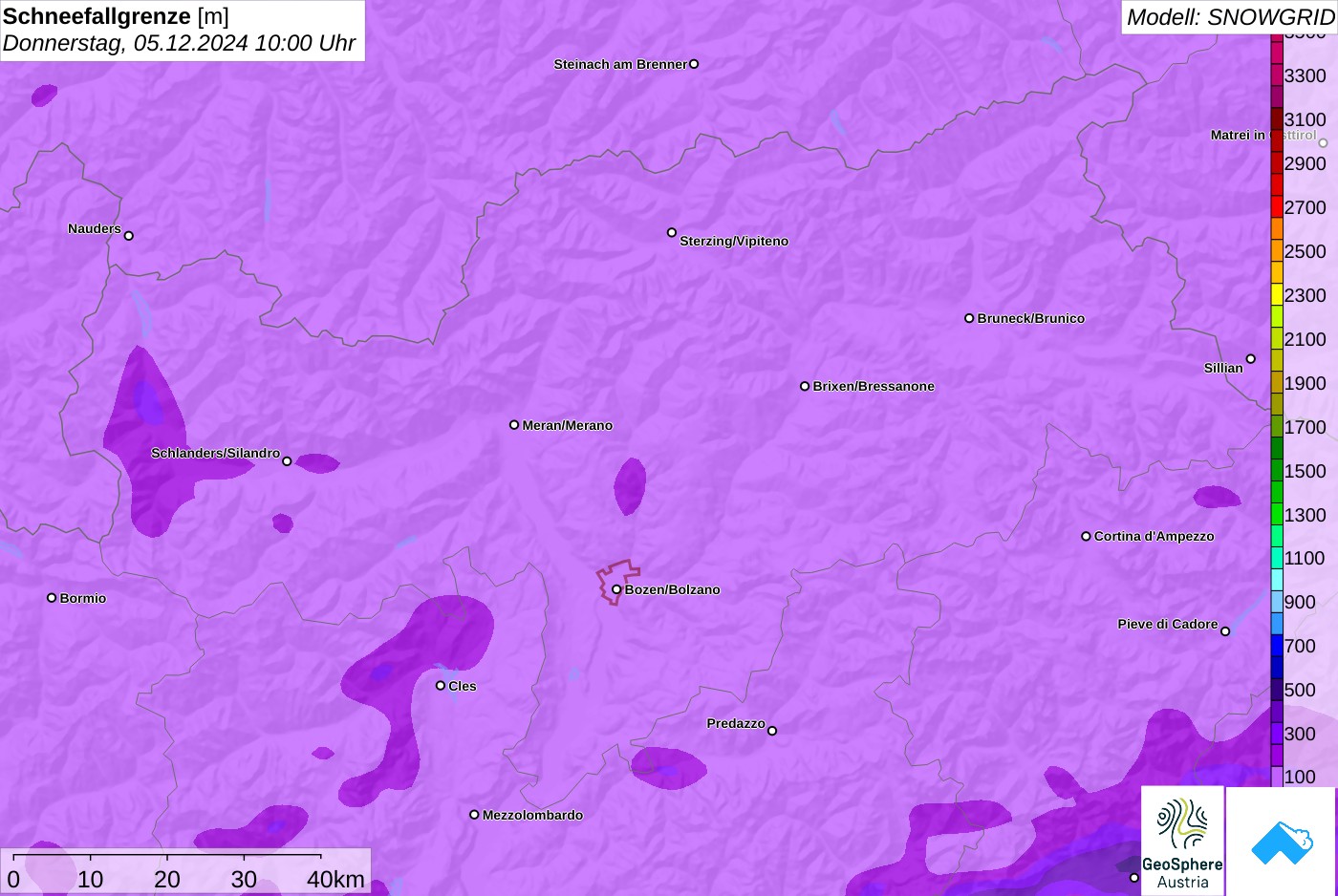The image size is (1338, 896).
Task: Click the legend value 100
Action: tap(1300, 777)
